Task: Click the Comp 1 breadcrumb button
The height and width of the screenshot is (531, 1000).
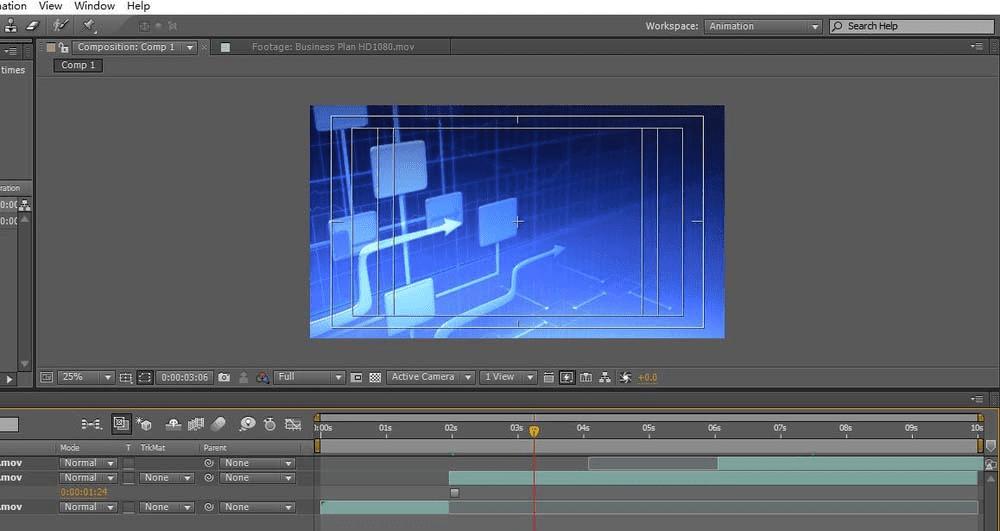Action: click(x=78, y=65)
